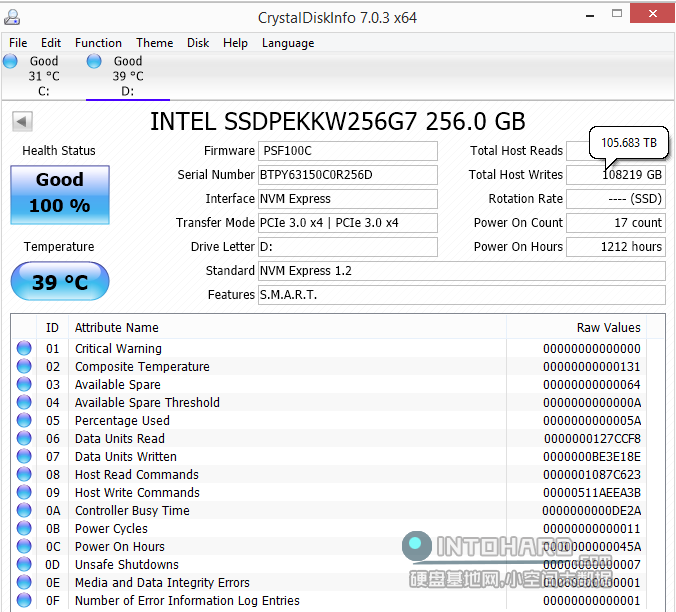676x612 pixels.
Task: Click the status orb for Power Cycles
Action: pyautogui.click(x=24, y=528)
